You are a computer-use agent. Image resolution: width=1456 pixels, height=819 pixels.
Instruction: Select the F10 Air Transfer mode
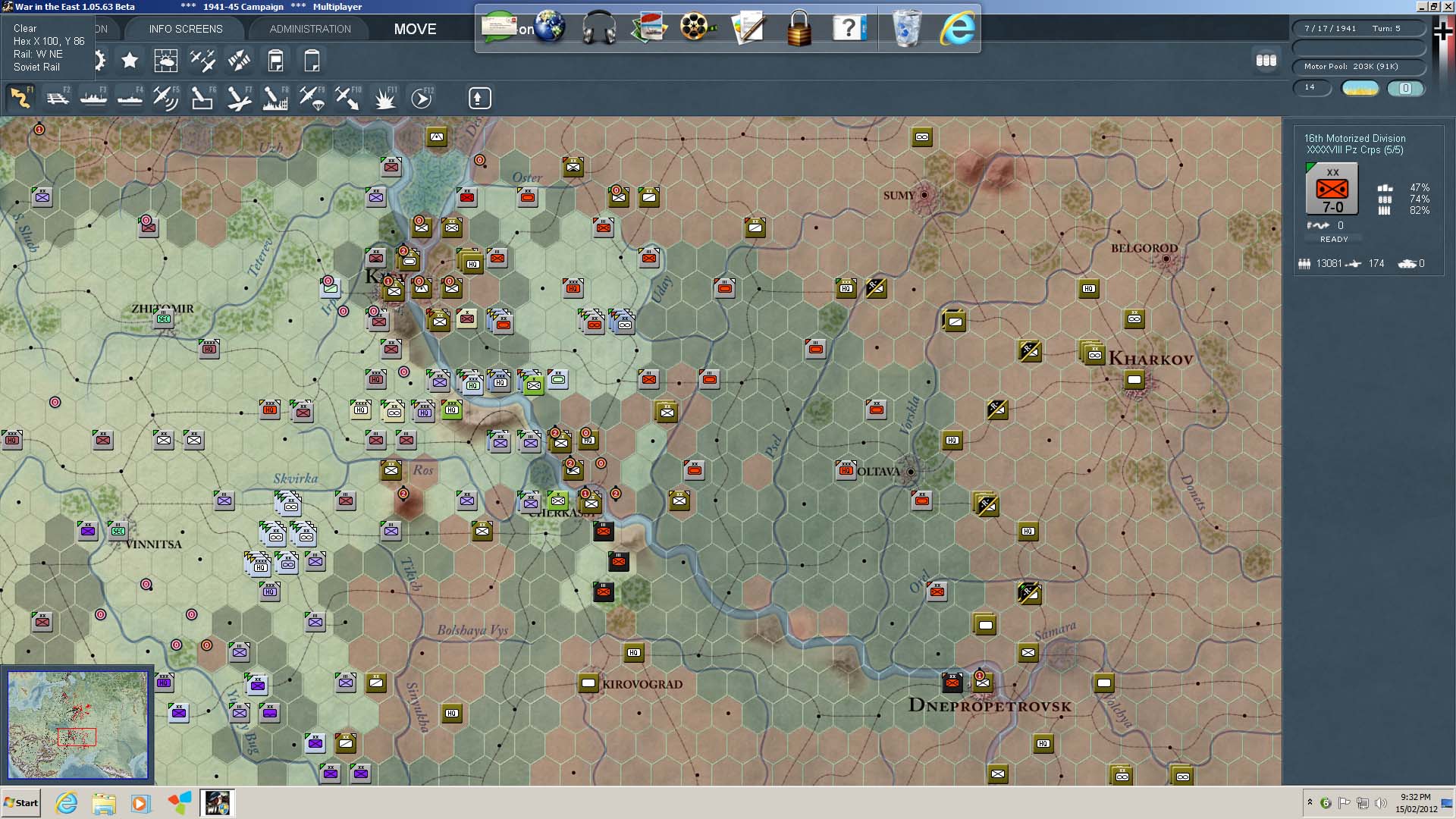point(348,98)
